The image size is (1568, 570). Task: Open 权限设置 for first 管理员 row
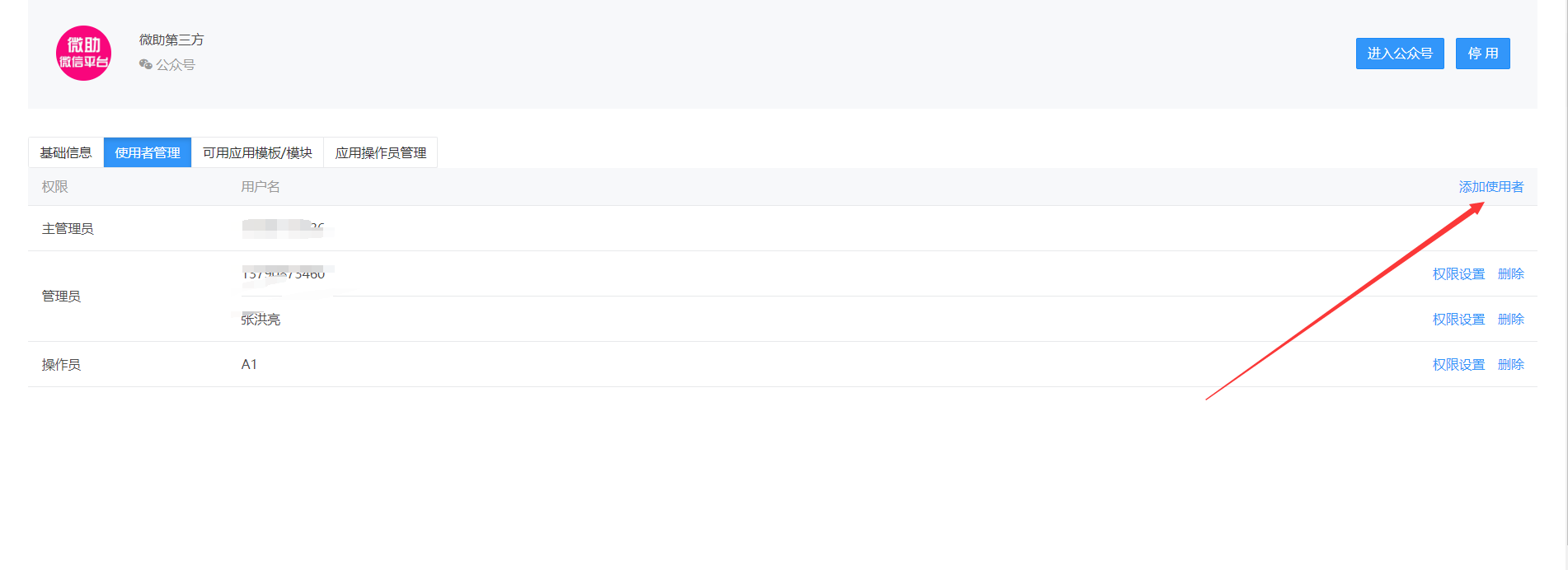tap(1458, 273)
